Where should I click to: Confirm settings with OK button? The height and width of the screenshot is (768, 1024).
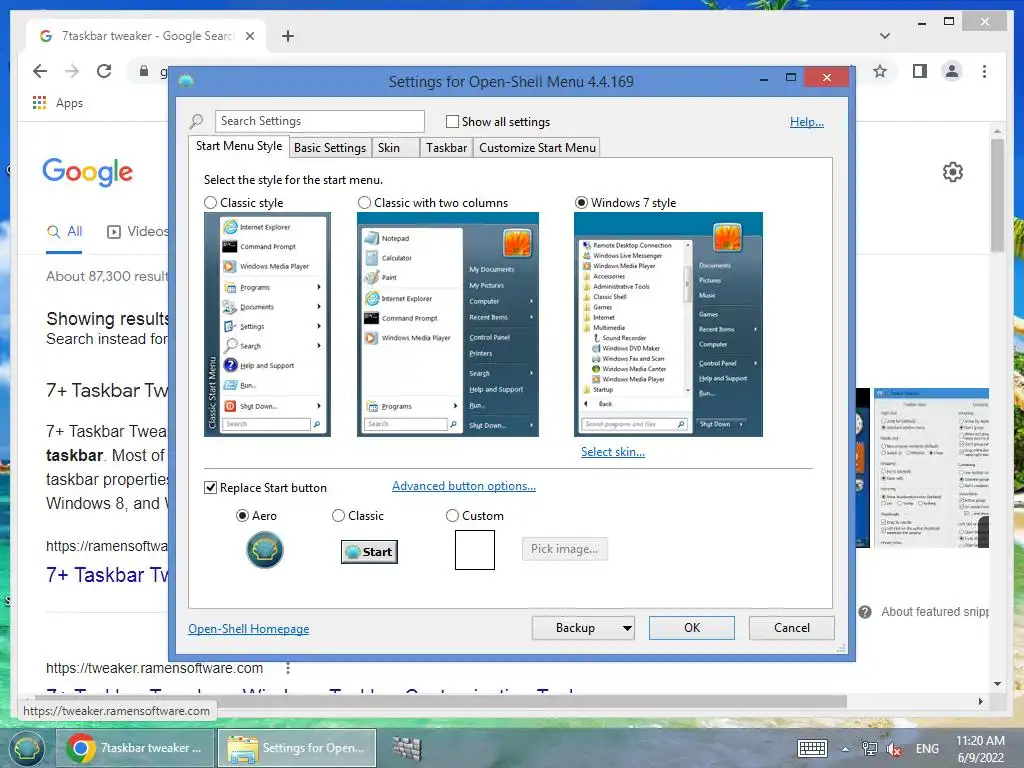pos(692,628)
